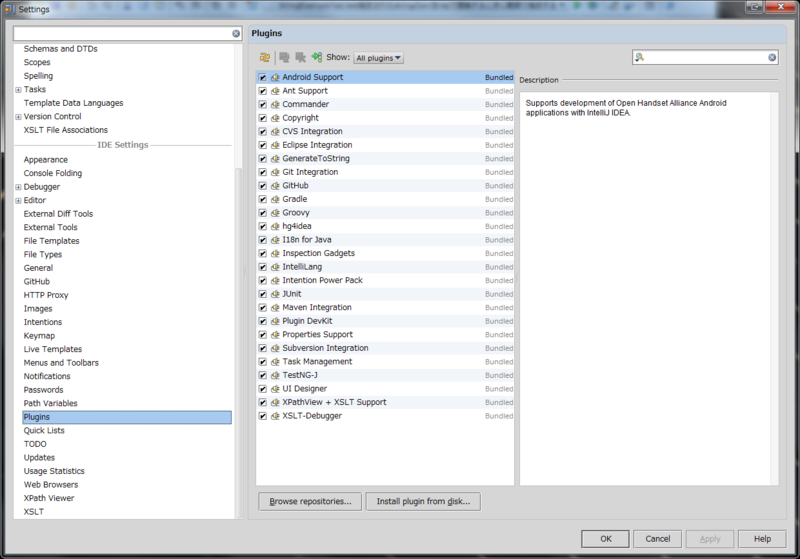Click the reload plugin list icon
800x559 pixels.
click(x=265, y=58)
